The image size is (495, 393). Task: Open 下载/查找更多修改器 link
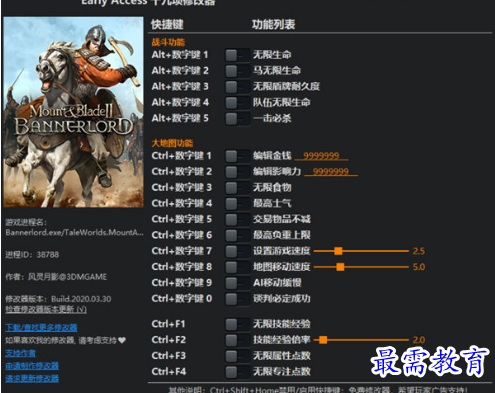pyautogui.click(x=41, y=328)
